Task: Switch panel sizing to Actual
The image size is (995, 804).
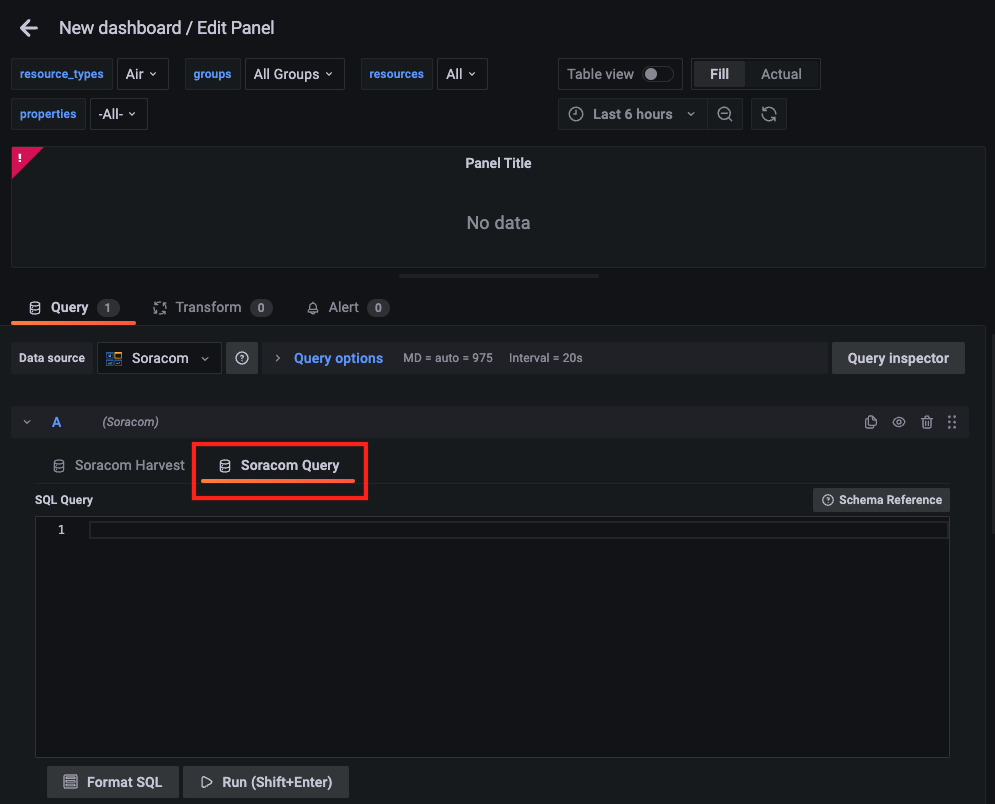Action: point(782,73)
